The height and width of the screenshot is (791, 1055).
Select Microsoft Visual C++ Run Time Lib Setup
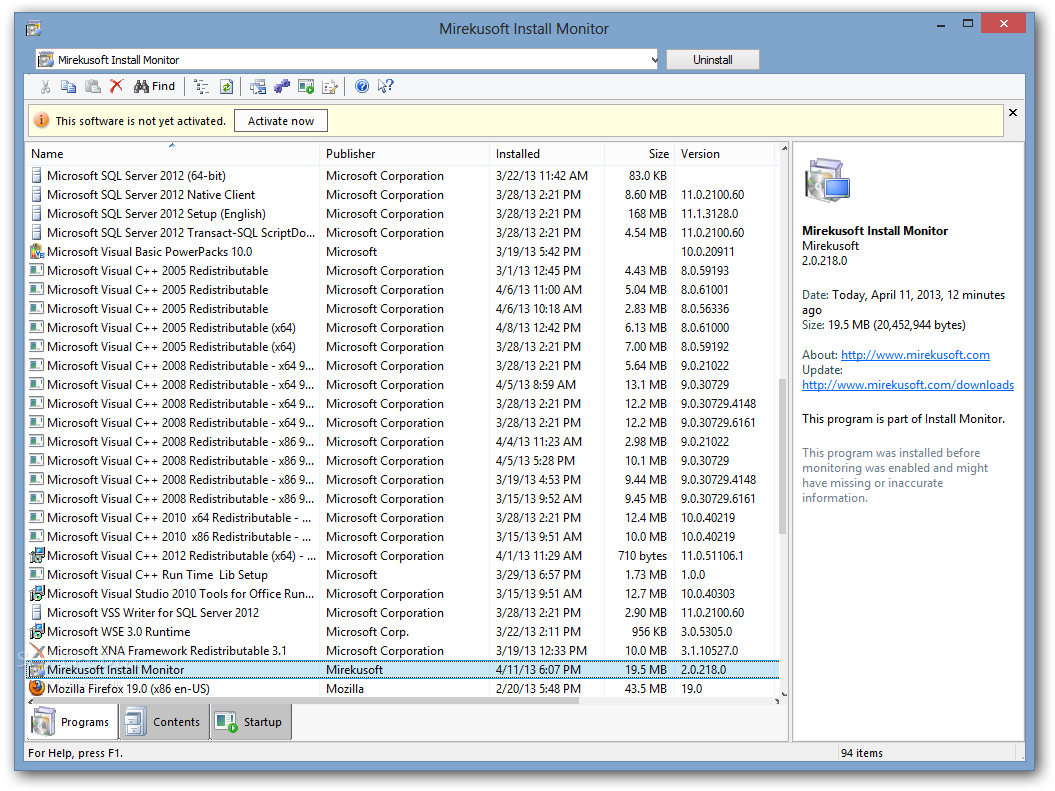click(x=402, y=575)
